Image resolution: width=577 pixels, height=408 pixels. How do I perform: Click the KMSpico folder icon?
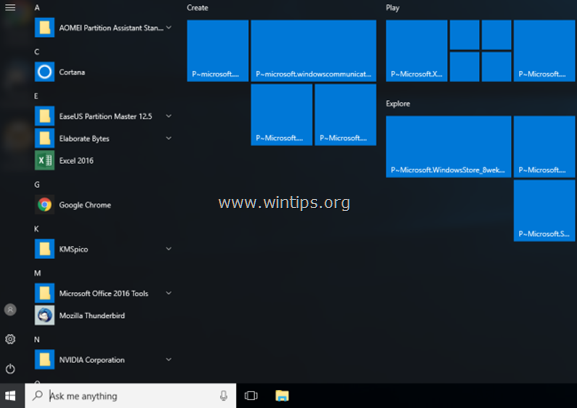point(45,249)
